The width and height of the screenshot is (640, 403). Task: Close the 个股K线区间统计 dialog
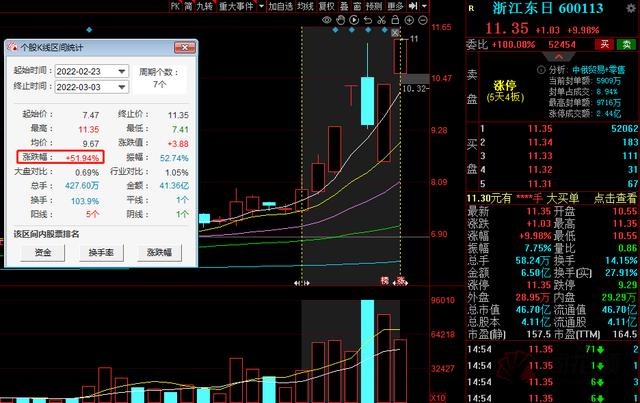coord(184,47)
